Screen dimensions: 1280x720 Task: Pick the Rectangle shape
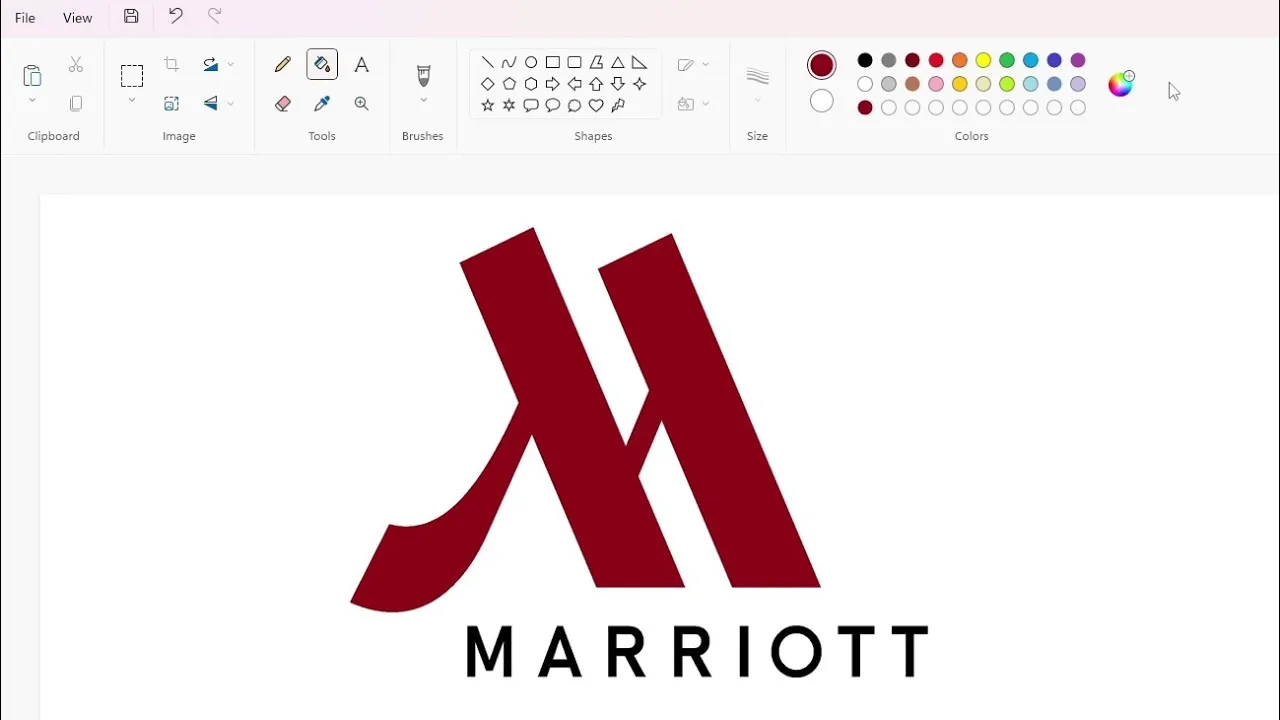[x=553, y=62]
